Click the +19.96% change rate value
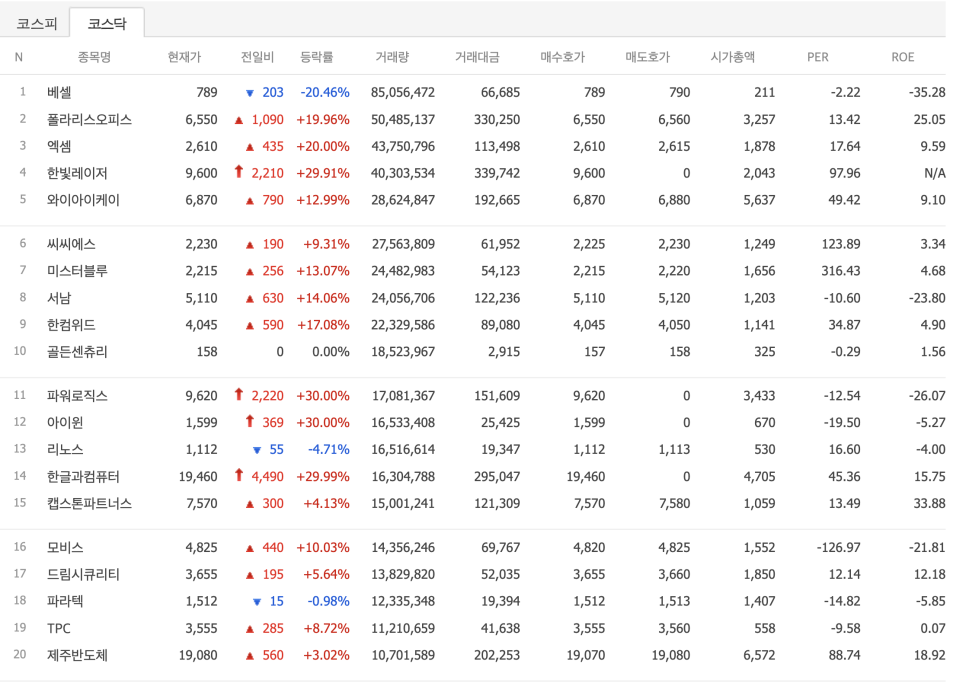Image resolution: width=966 pixels, height=683 pixels. (x=323, y=119)
